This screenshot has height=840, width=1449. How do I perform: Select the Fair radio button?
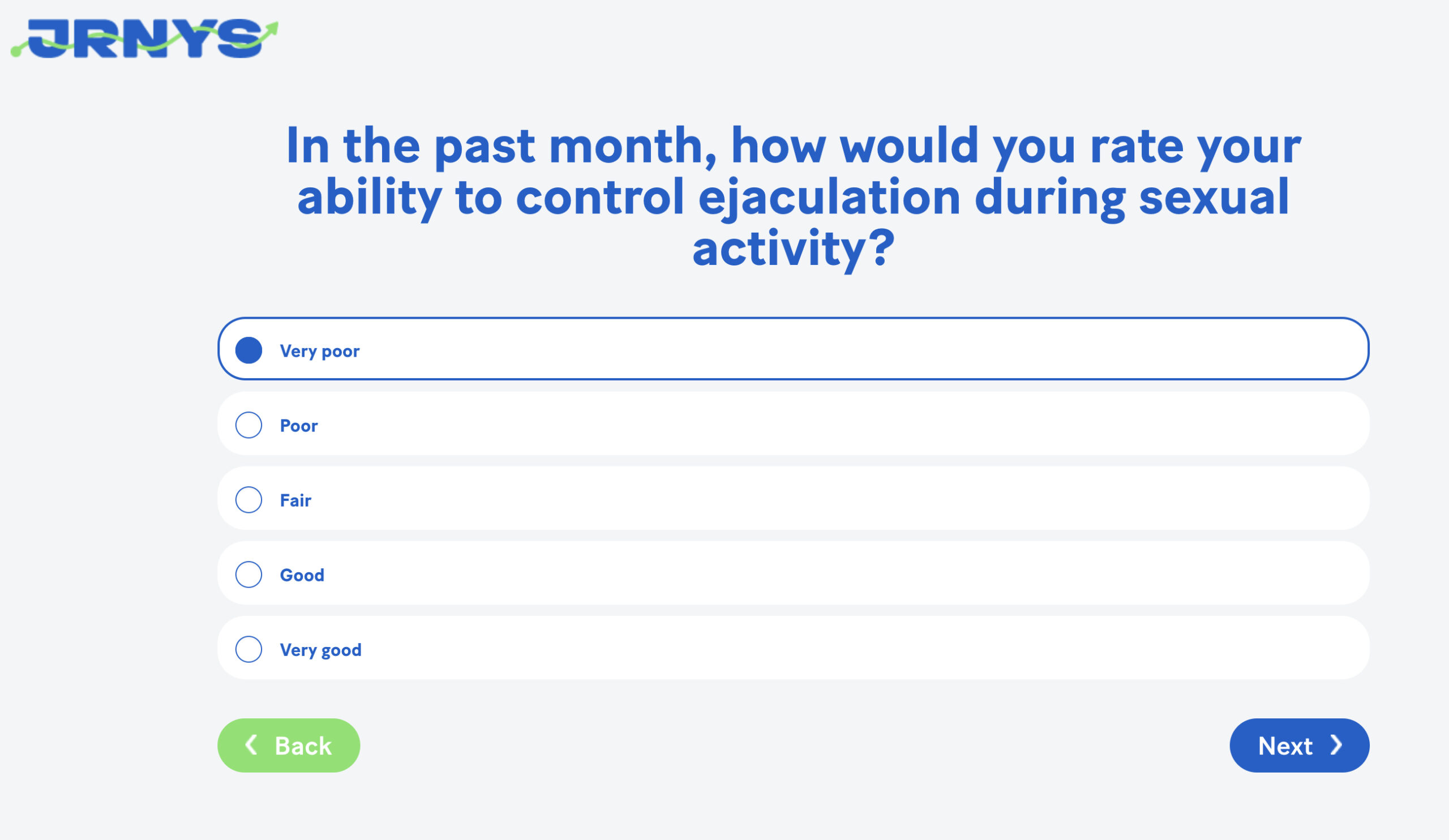point(248,500)
